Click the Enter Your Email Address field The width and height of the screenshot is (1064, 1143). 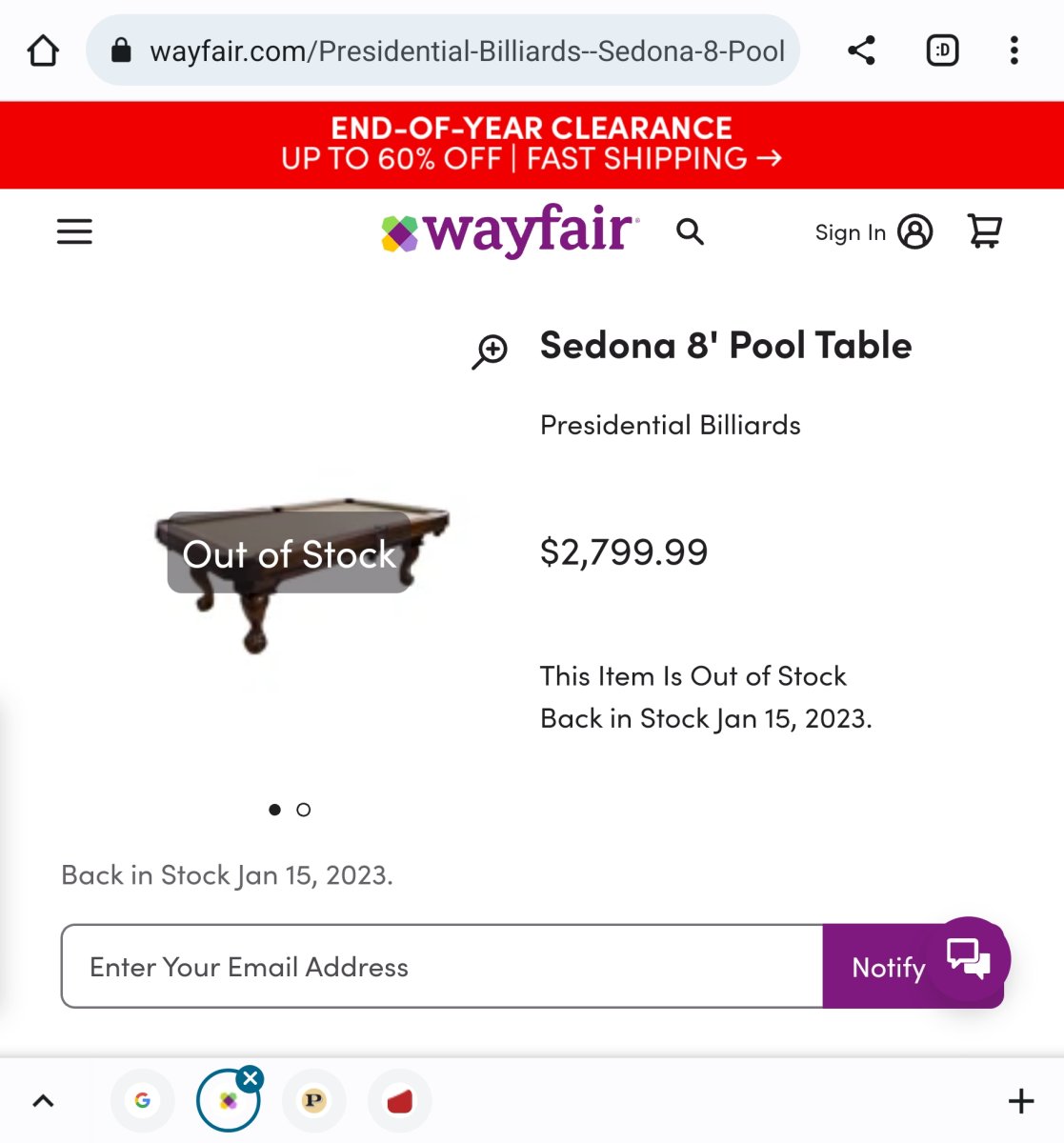(x=442, y=967)
